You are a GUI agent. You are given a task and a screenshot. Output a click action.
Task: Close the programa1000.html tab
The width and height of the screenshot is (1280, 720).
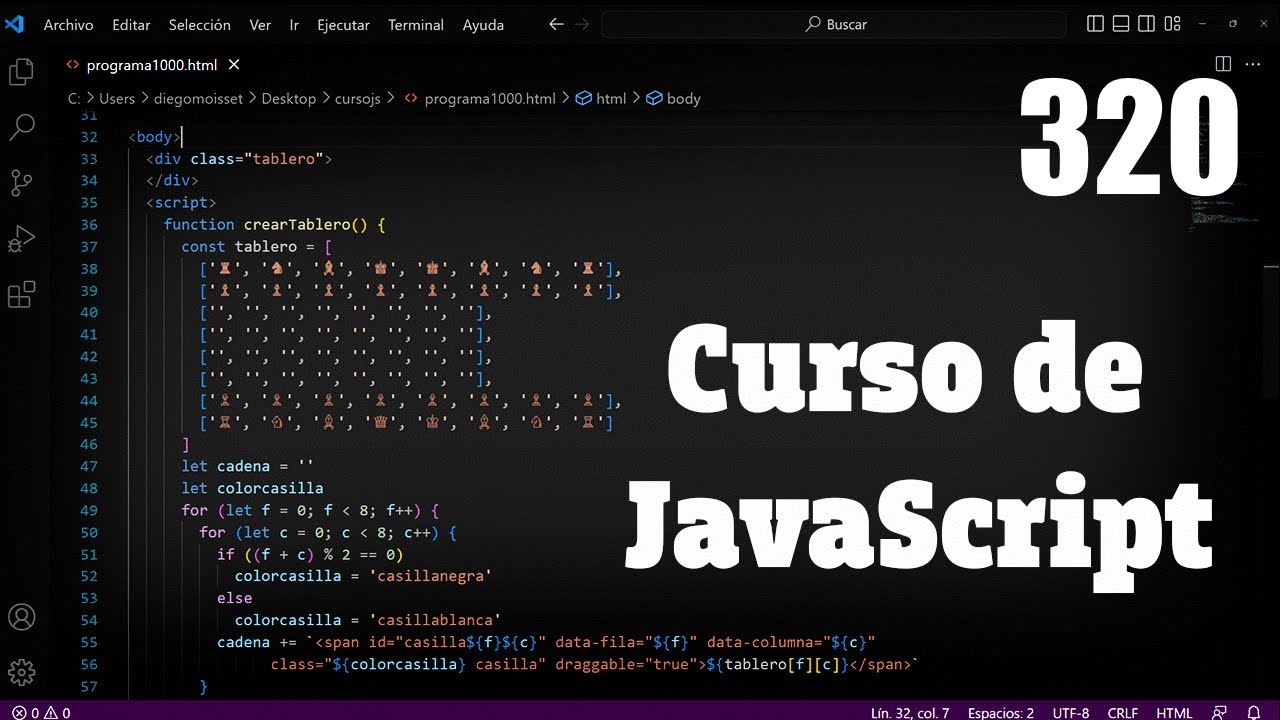(x=234, y=65)
